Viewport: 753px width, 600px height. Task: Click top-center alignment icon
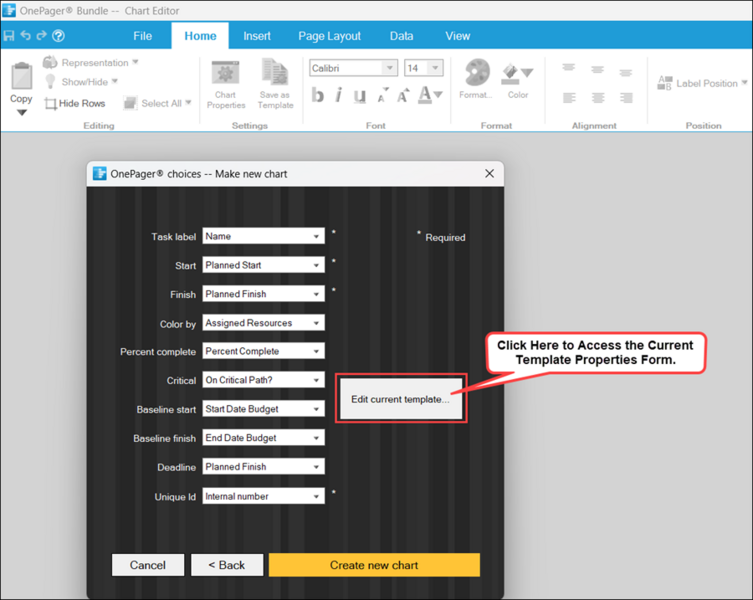(x=597, y=70)
